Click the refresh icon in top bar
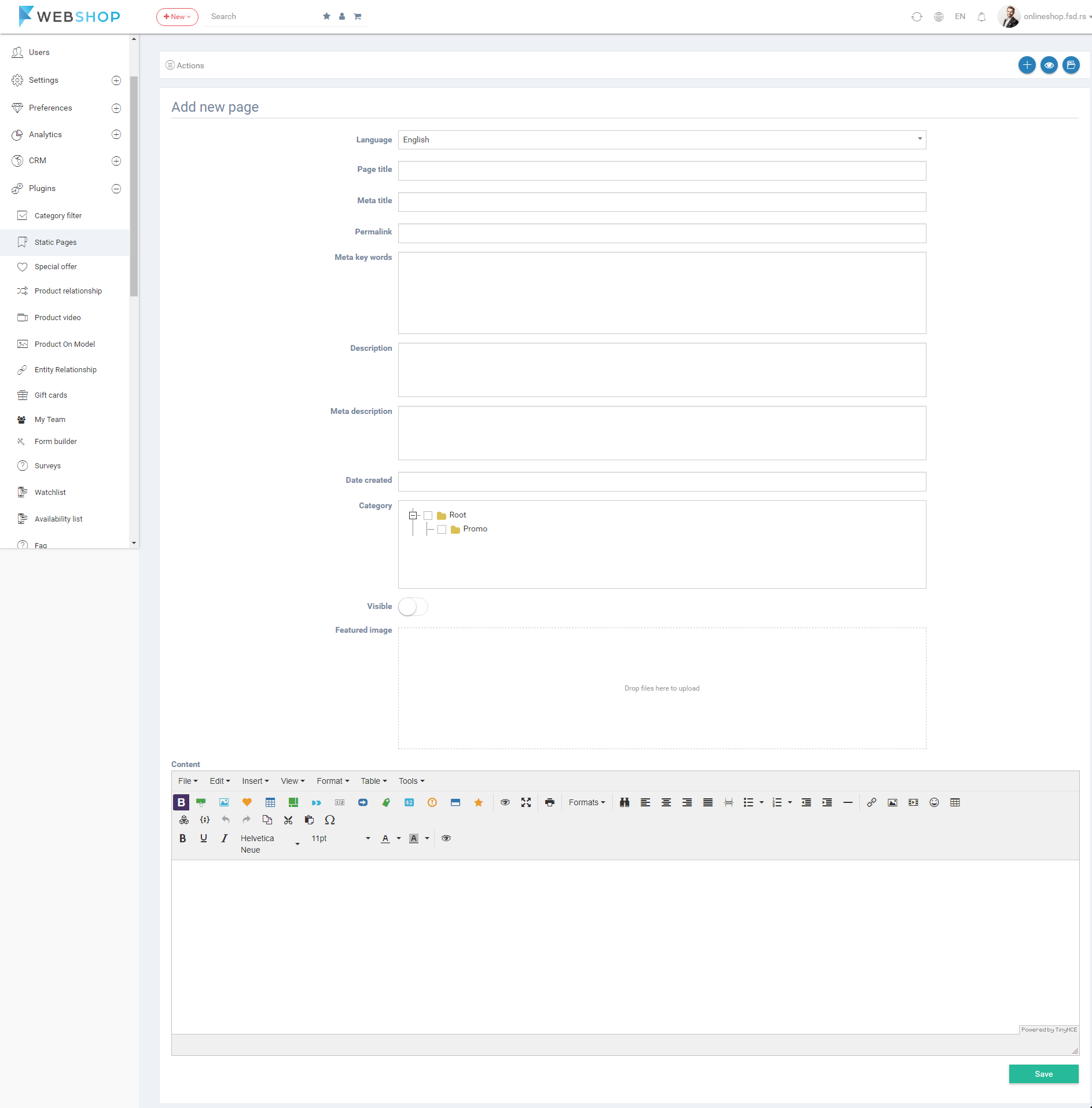This screenshot has height=1108, width=1092. click(917, 17)
